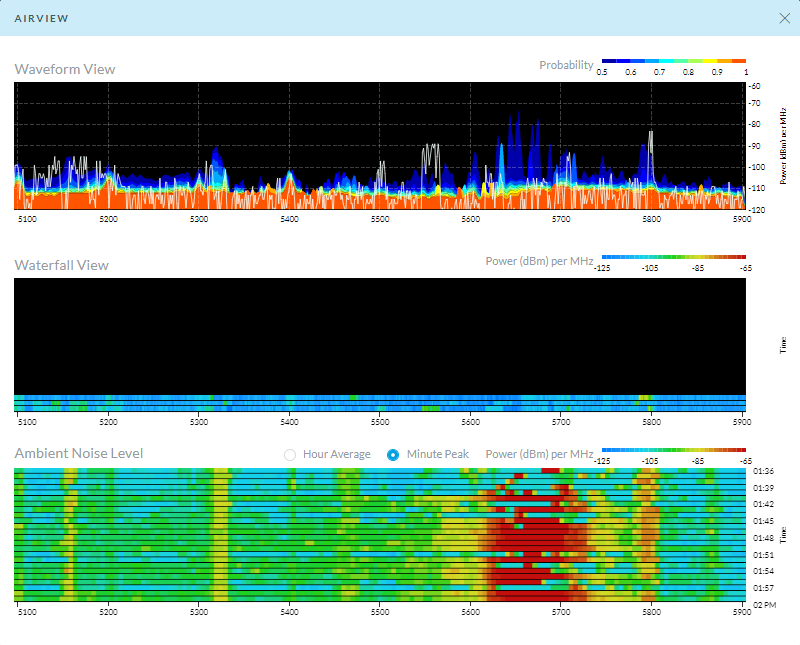800x645 pixels.
Task: Click the Ambient Noise Level power color scale
Action: click(x=673, y=450)
